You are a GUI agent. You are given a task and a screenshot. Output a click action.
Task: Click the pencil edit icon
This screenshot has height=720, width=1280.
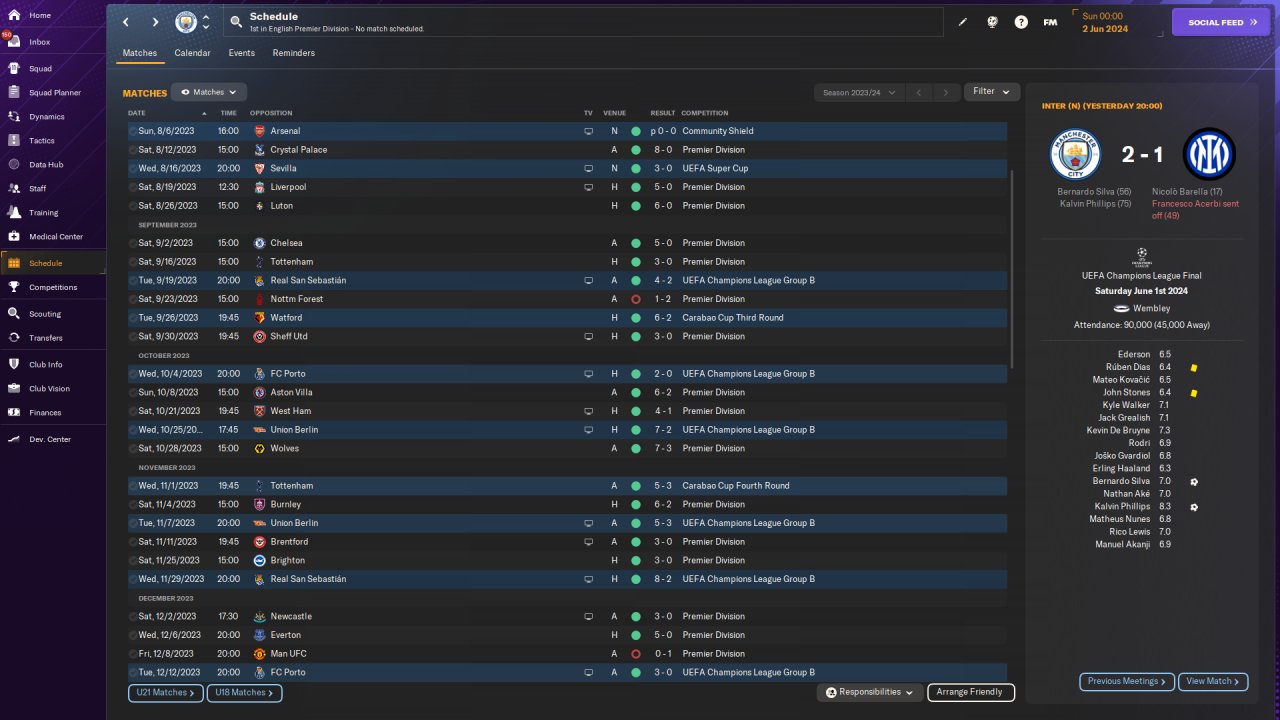tap(963, 21)
